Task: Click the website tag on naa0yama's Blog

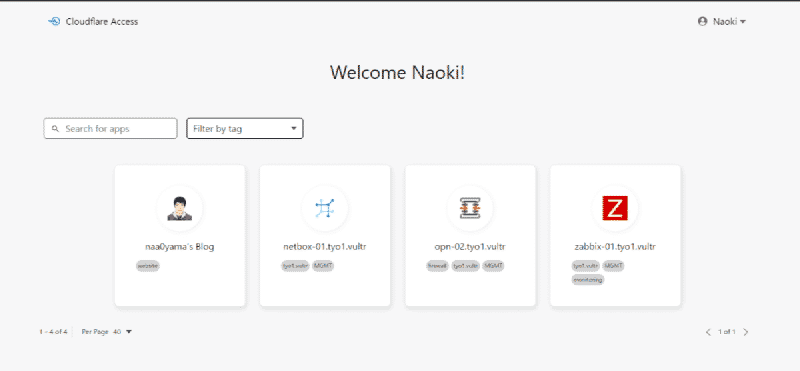Action: tap(148, 266)
